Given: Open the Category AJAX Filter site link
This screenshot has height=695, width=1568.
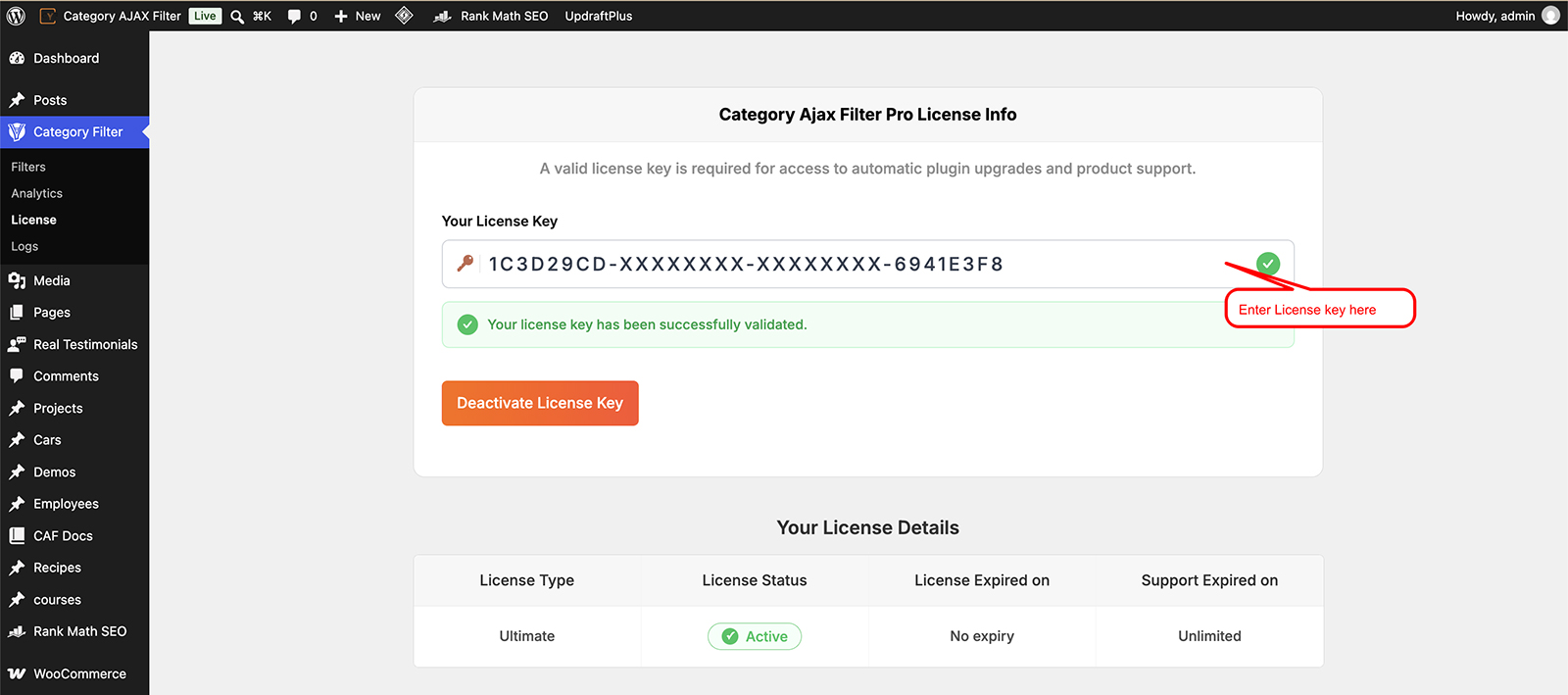Looking at the screenshot, I should 111,16.
